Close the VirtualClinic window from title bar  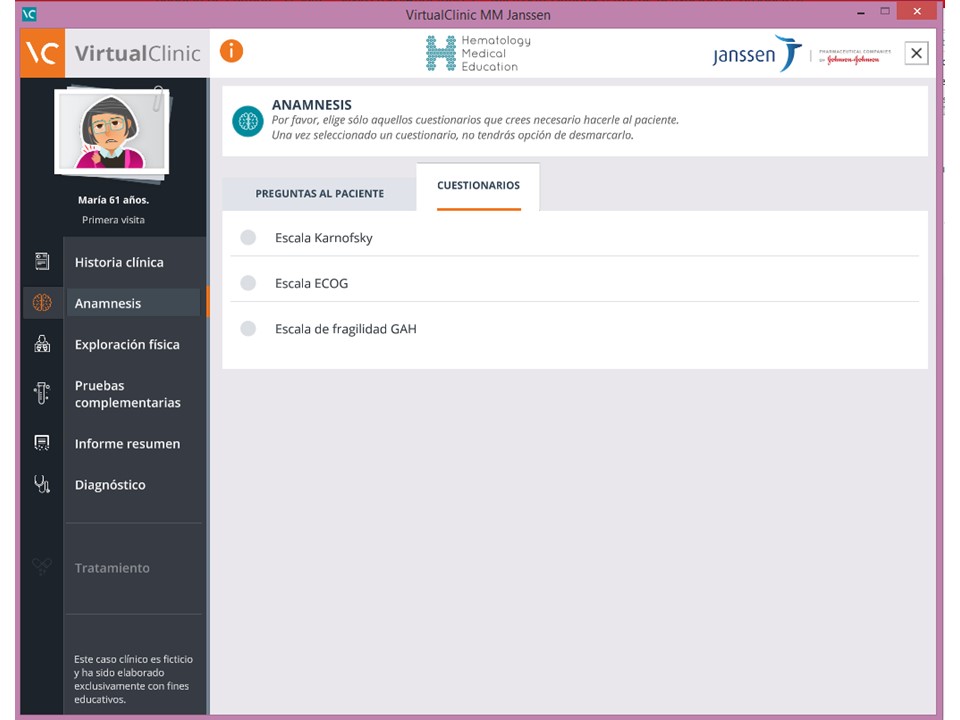point(917,11)
